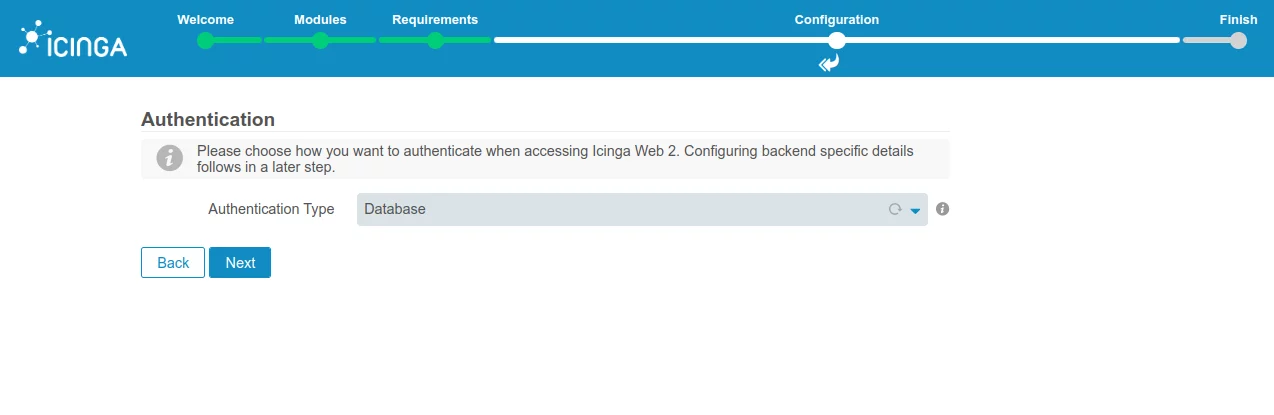The height and width of the screenshot is (415, 1274).
Task: Click the green Modules step circle
Action: pos(320,41)
